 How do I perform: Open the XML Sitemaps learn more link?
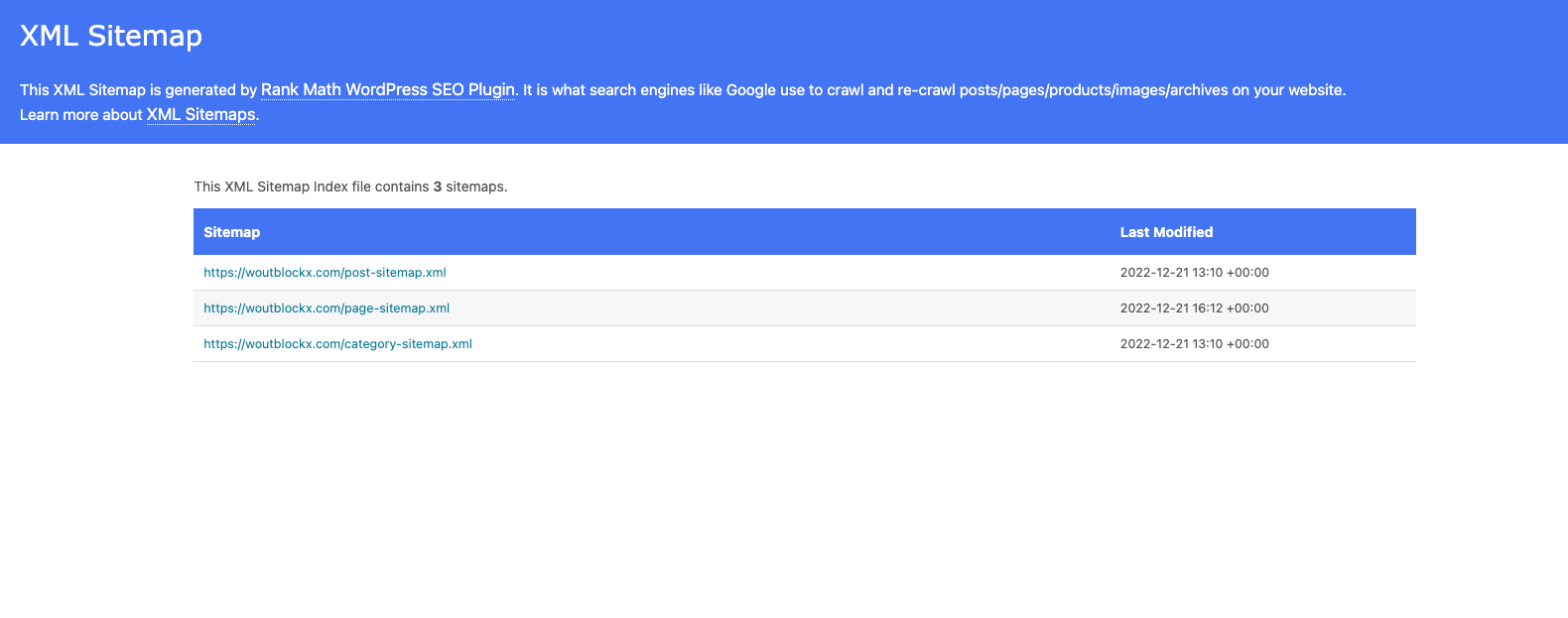[200, 114]
